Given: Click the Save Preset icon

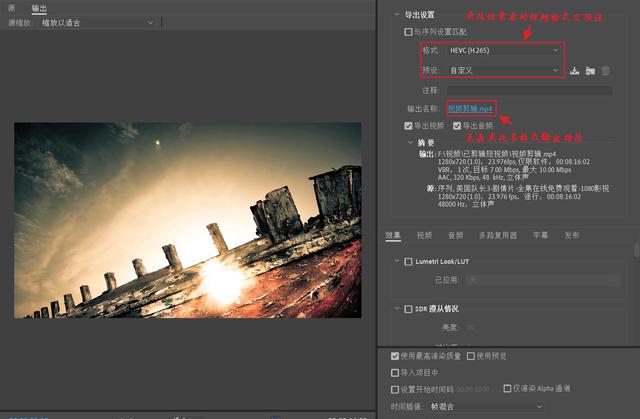Looking at the screenshot, I should click(x=575, y=71).
